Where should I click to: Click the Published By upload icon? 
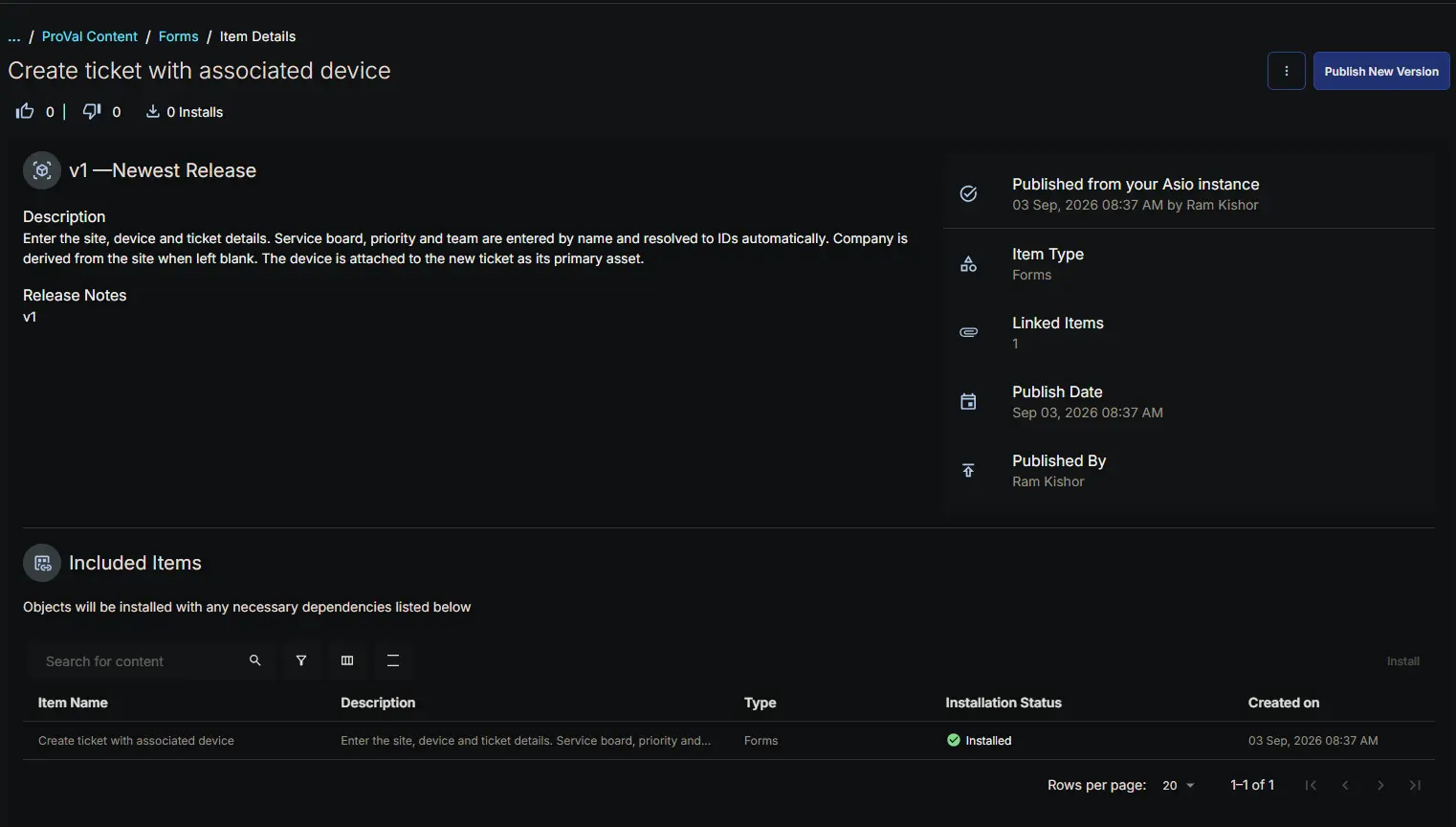968,470
